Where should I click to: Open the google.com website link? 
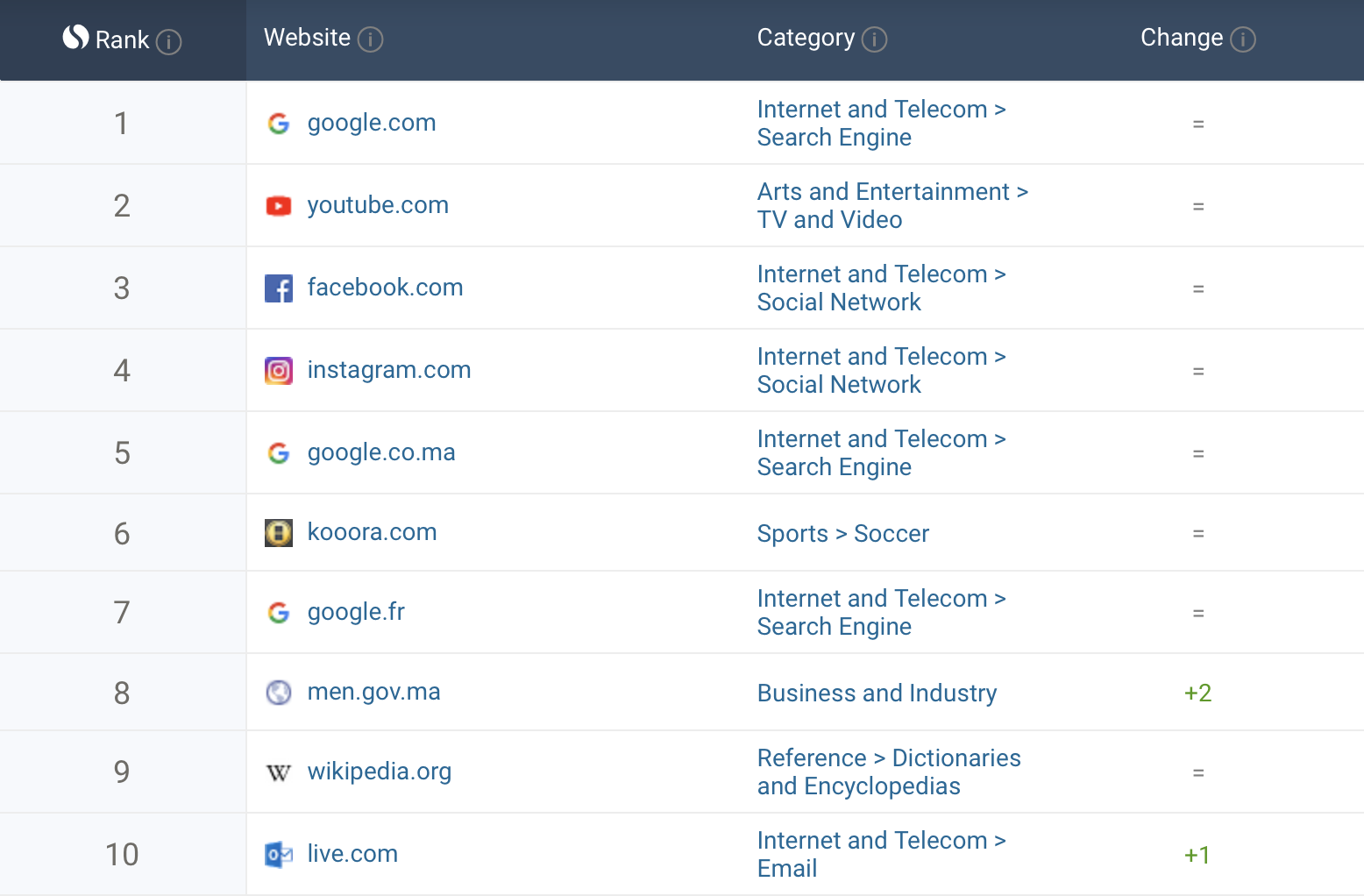(x=371, y=123)
